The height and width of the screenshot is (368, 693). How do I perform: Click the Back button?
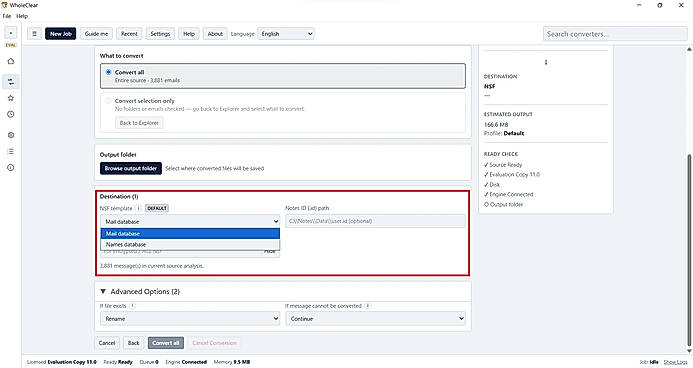133,343
